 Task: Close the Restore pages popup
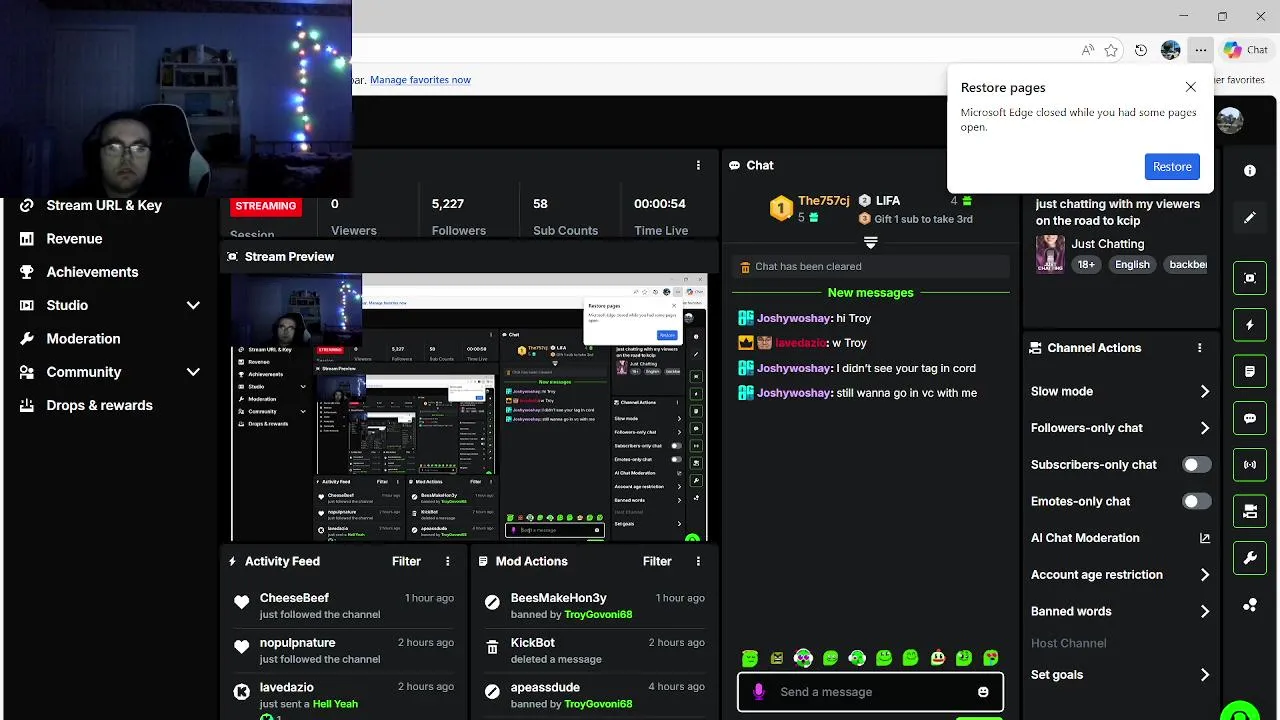(1191, 87)
